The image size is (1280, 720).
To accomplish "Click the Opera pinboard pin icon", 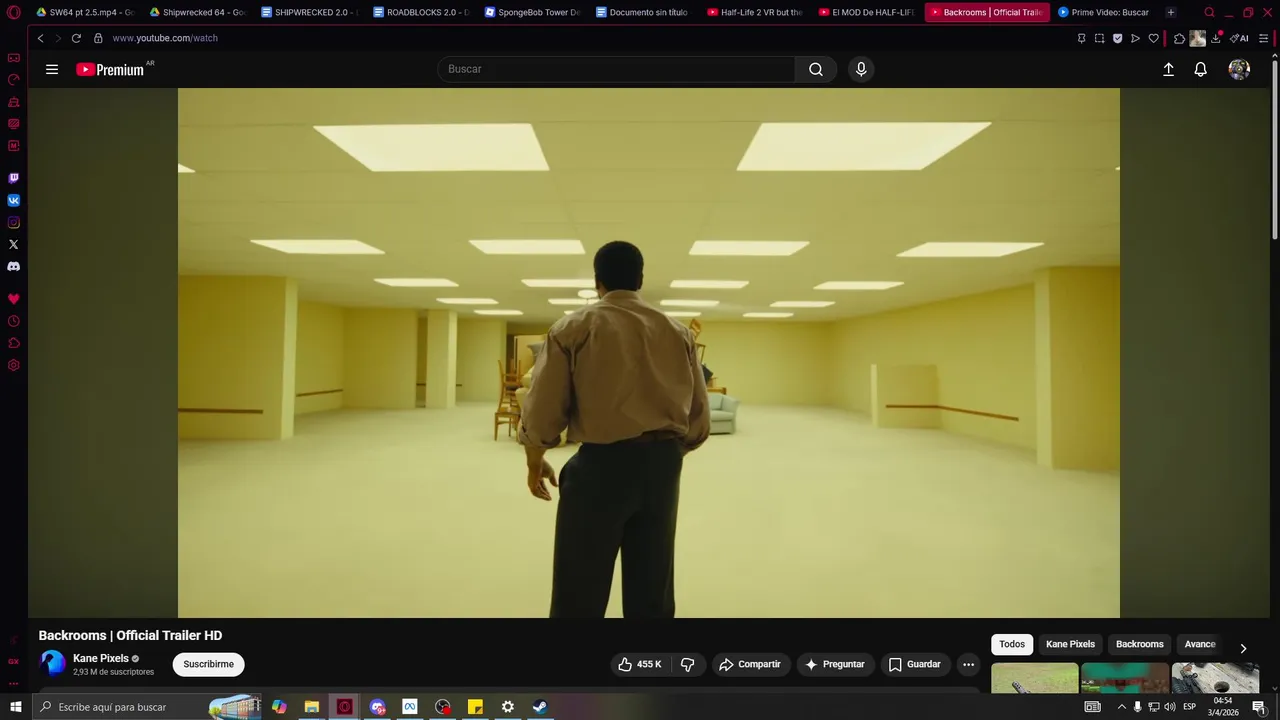I will coord(1081,38).
